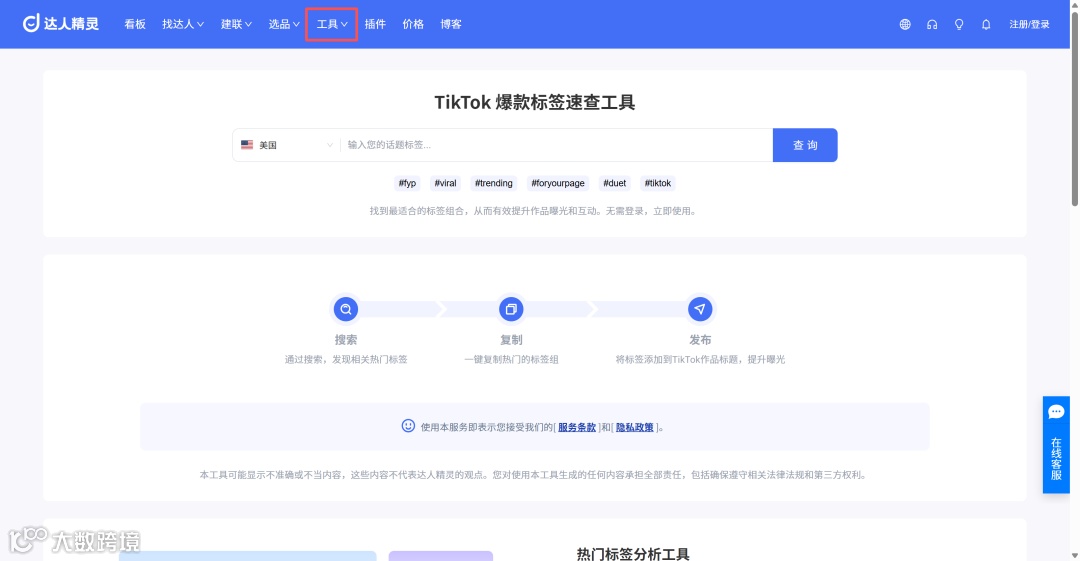Open the 博客 page
1080x561 pixels.
click(x=451, y=24)
